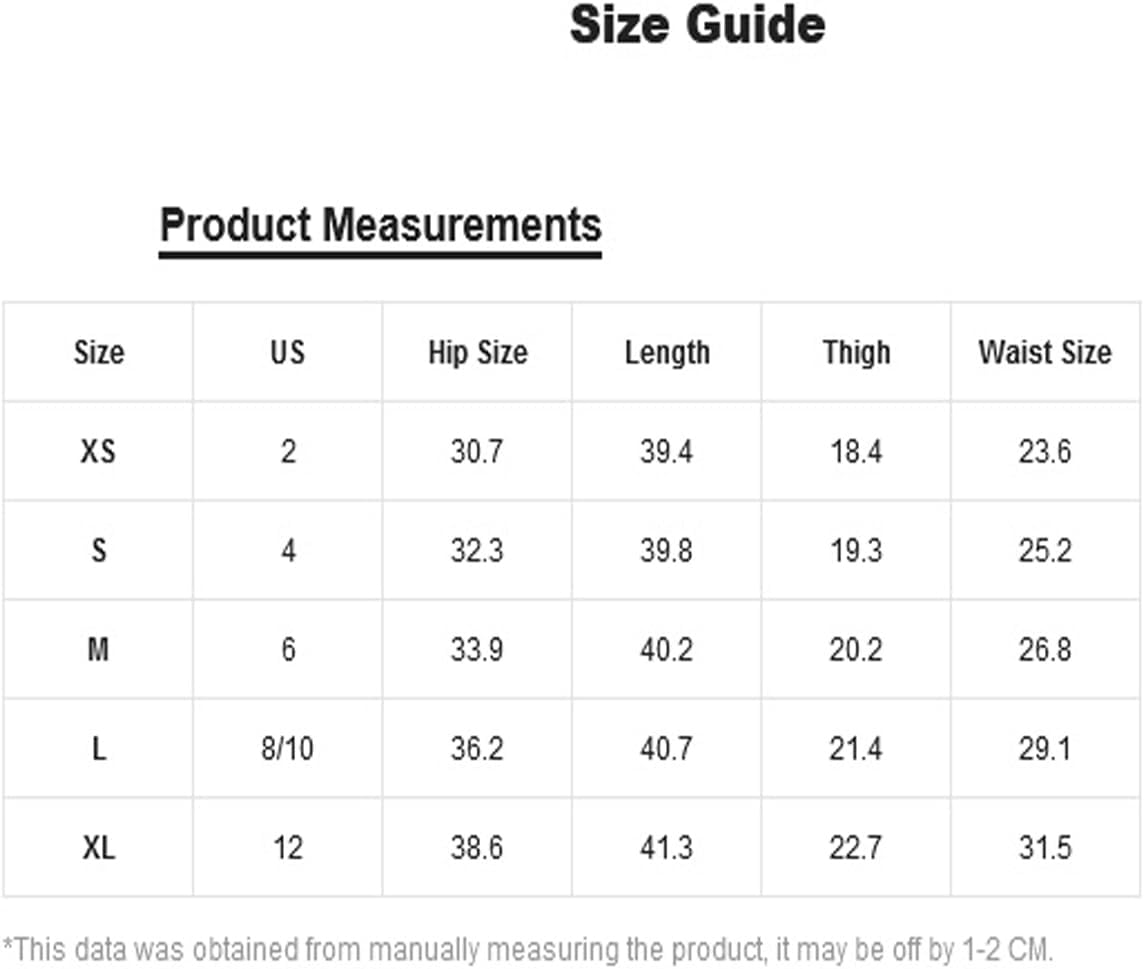Select the 26.8 waist size cell
Screen dimensions: 1144x969
click(1045, 649)
